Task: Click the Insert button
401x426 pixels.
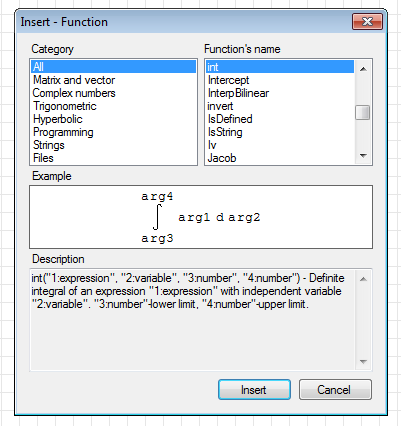Action: (254, 389)
